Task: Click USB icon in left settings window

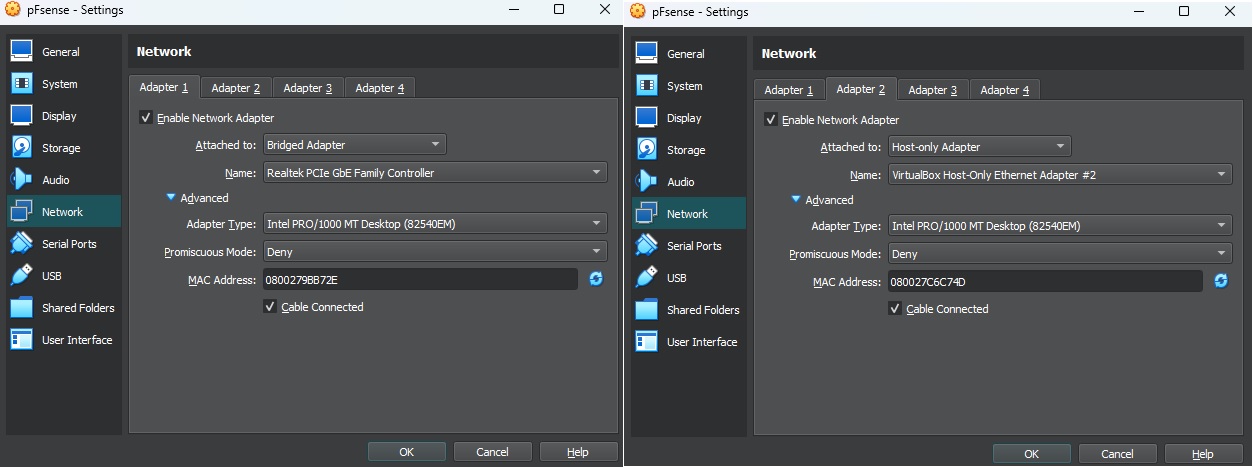Action: click(x=22, y=275)
